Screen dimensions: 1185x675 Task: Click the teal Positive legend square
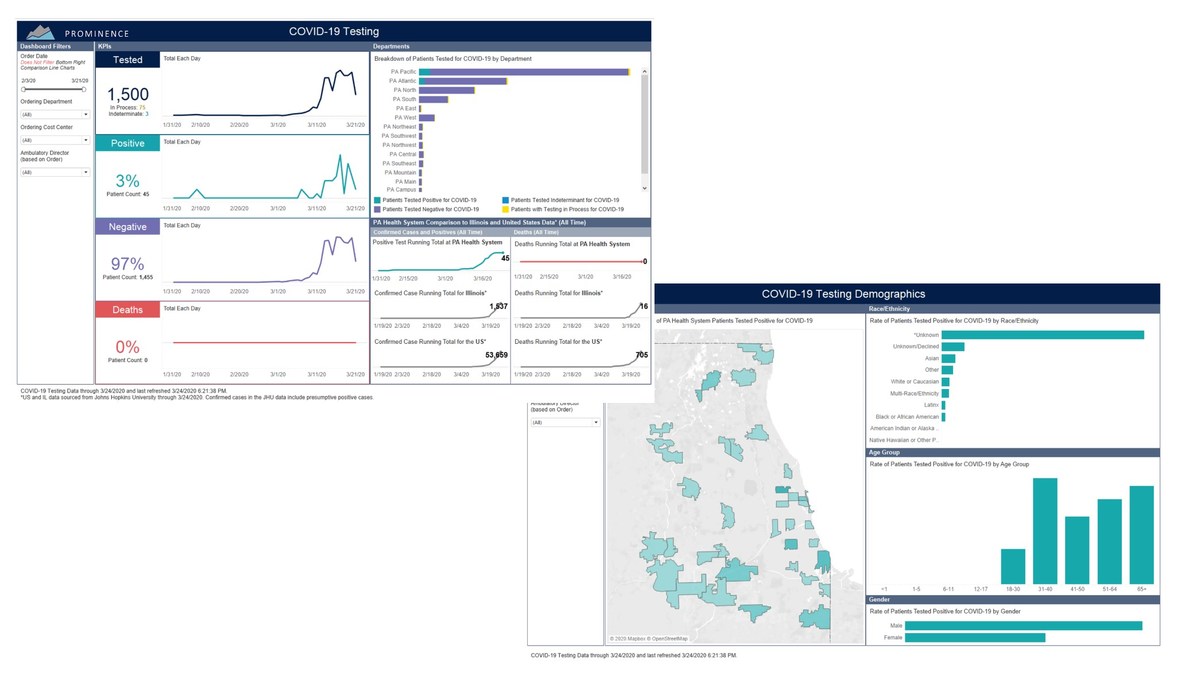click(x=377, y=200)
